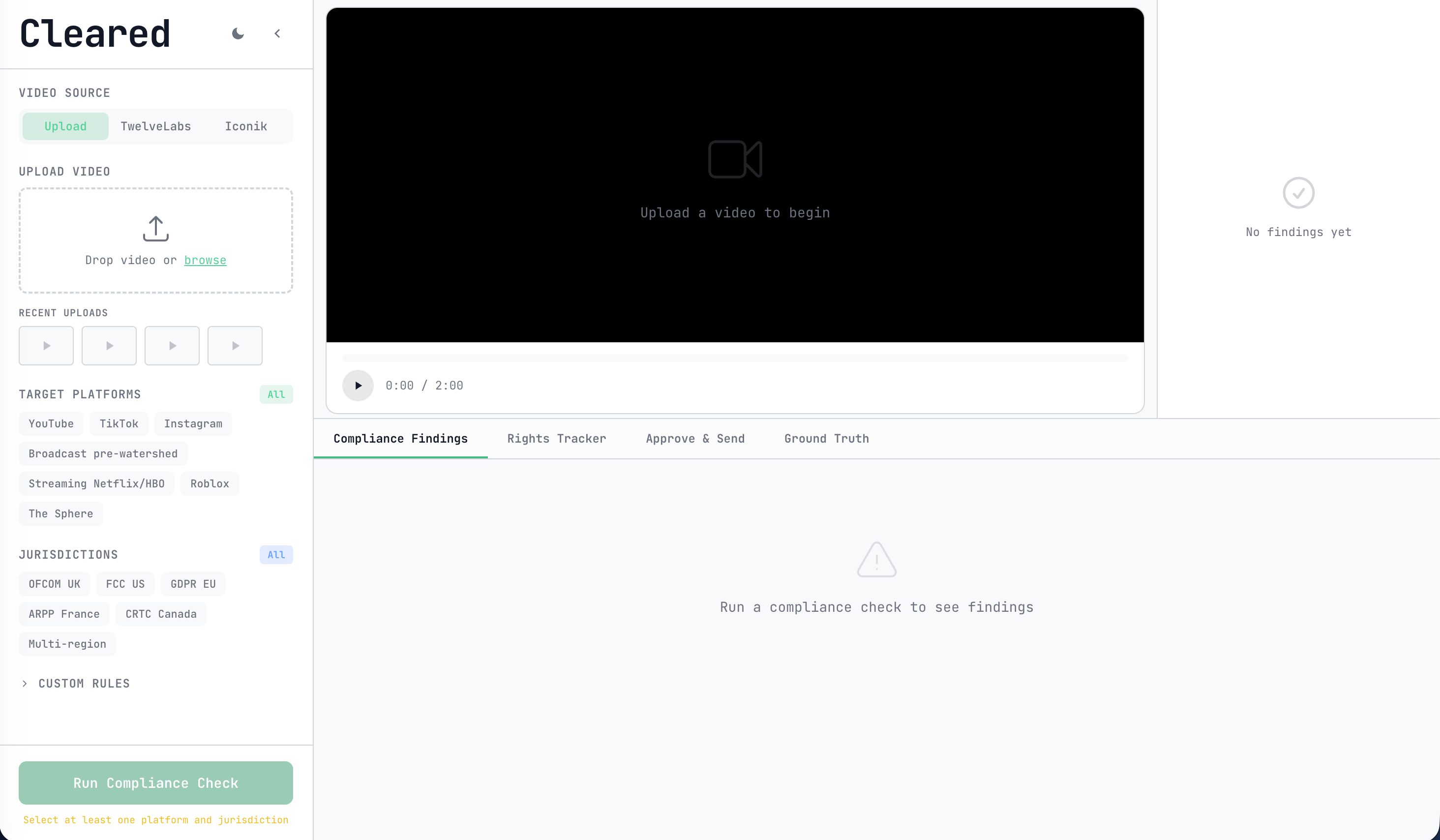Image resolution: width=1440 pixels, height=840 pixels.
Task: Open the first recent upload thumbnail
Action: 46,346
